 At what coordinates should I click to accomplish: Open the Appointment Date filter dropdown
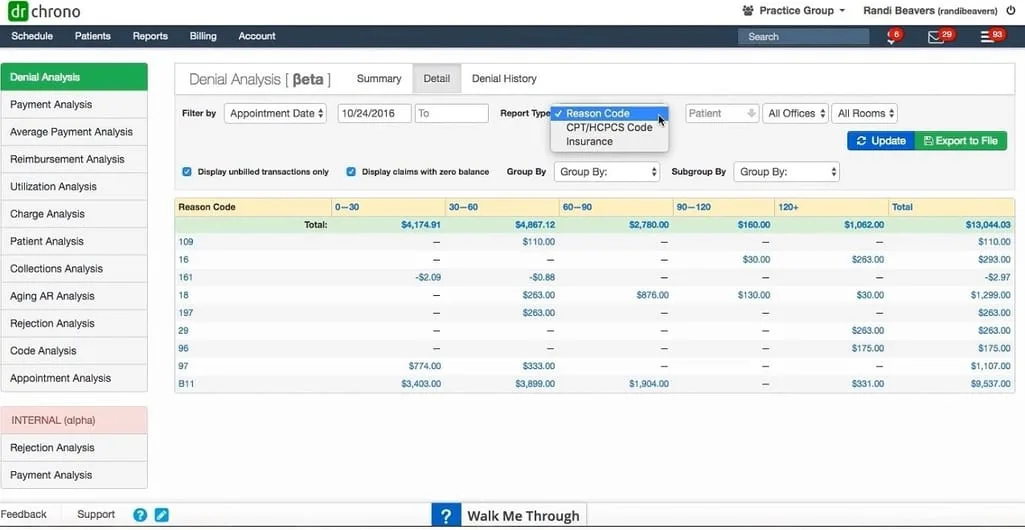275,113
